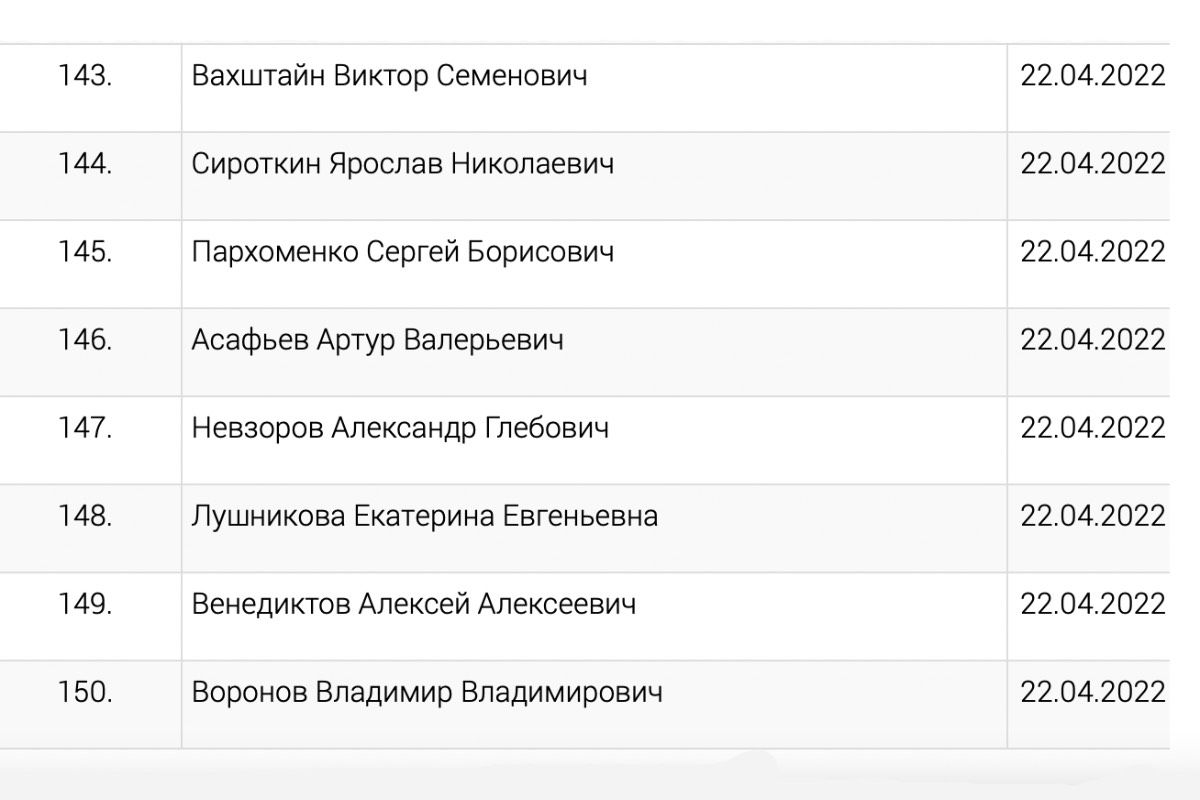Select row number 150

[x=85, y=692]
